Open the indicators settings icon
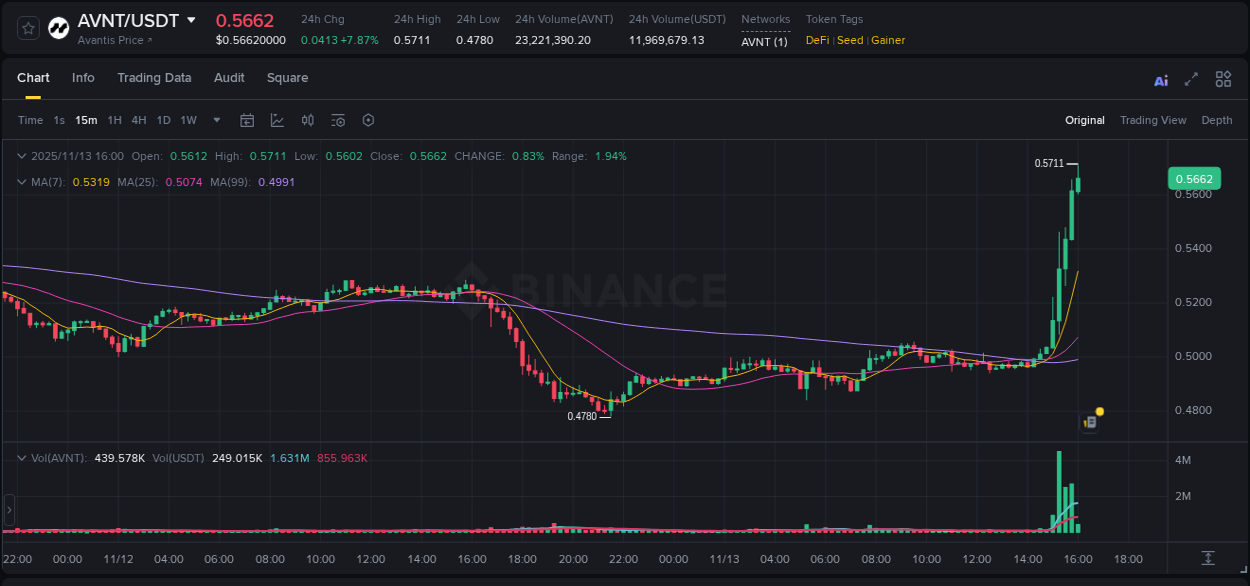Viewport: 1250px width, 586px height. 337,120
